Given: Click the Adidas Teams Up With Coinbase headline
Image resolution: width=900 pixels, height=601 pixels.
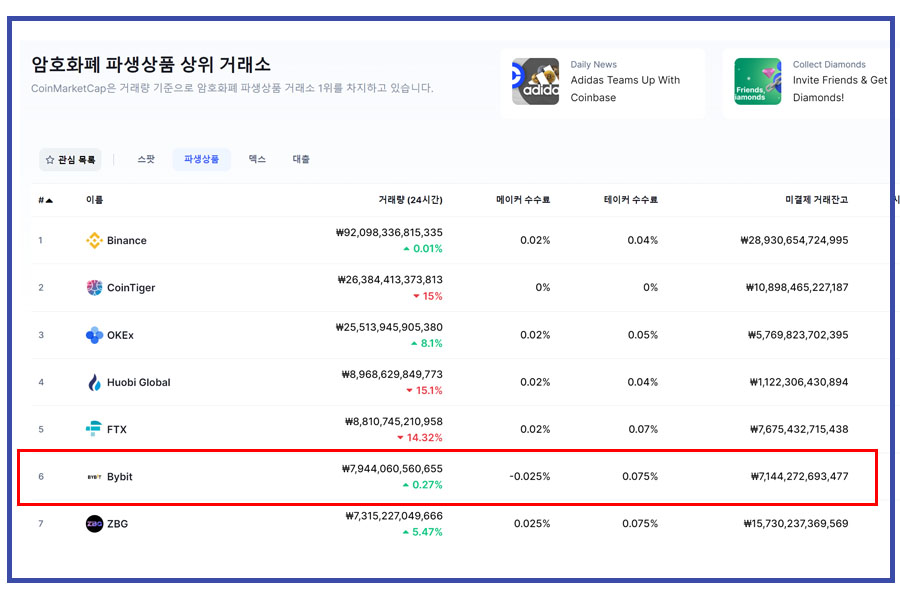Looking at the screenshot, I should click(625, 89).
